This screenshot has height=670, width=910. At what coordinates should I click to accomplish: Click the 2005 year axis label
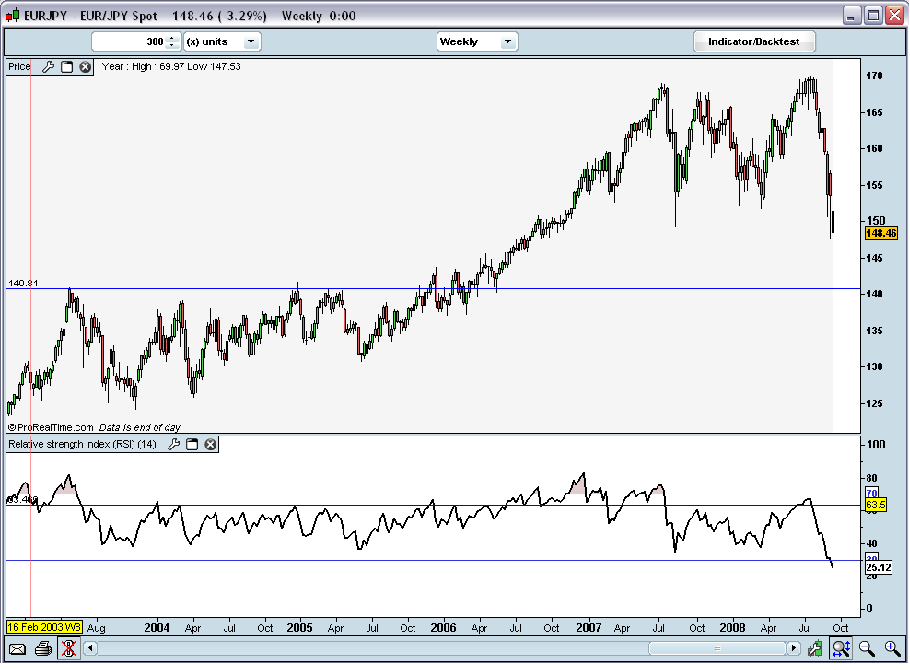click(299, 628)
